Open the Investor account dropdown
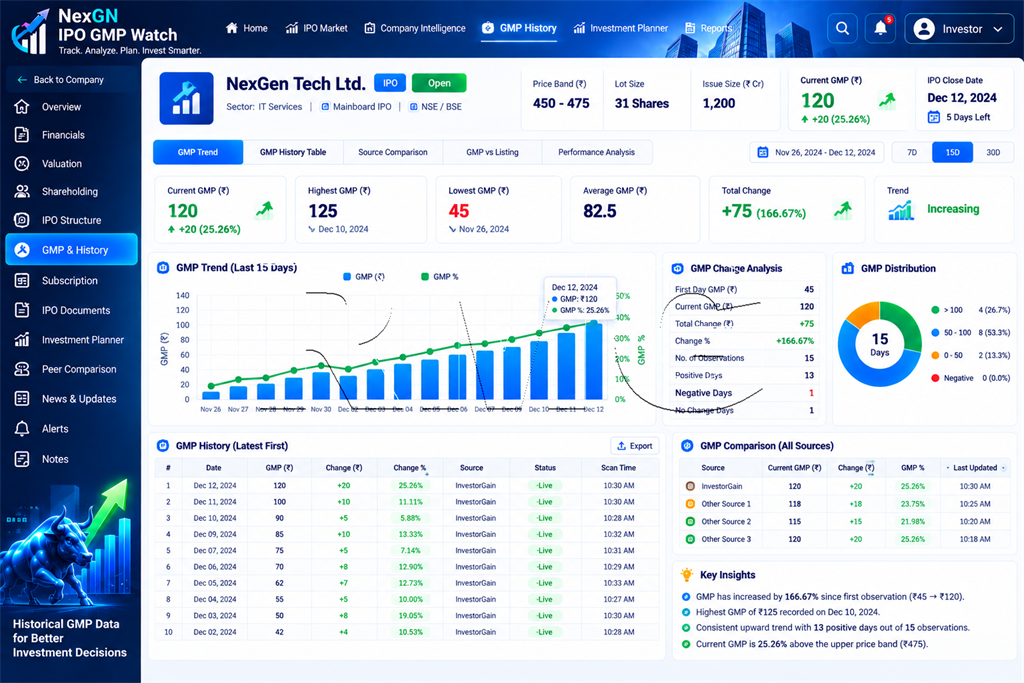 click(959, 29)
